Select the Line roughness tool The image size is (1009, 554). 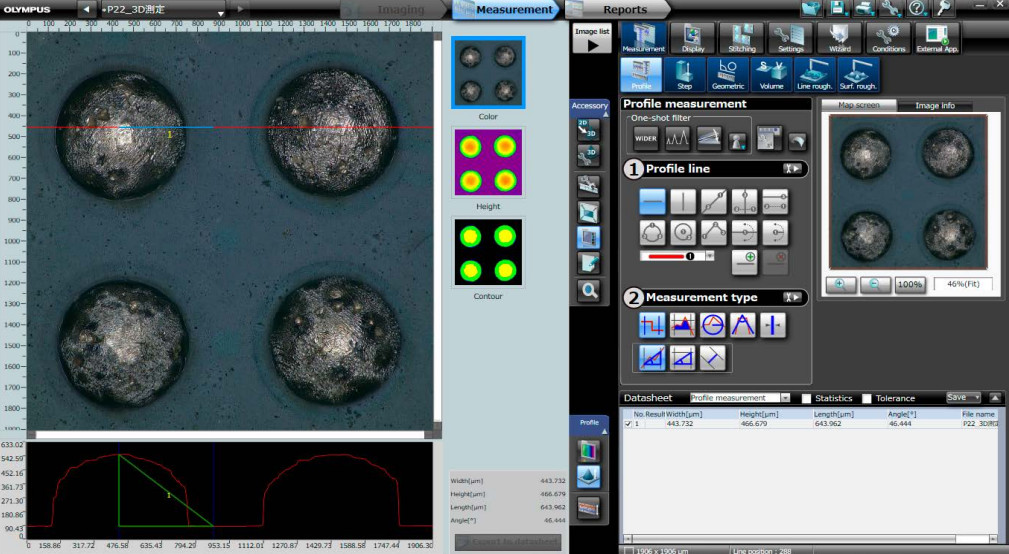815,75
